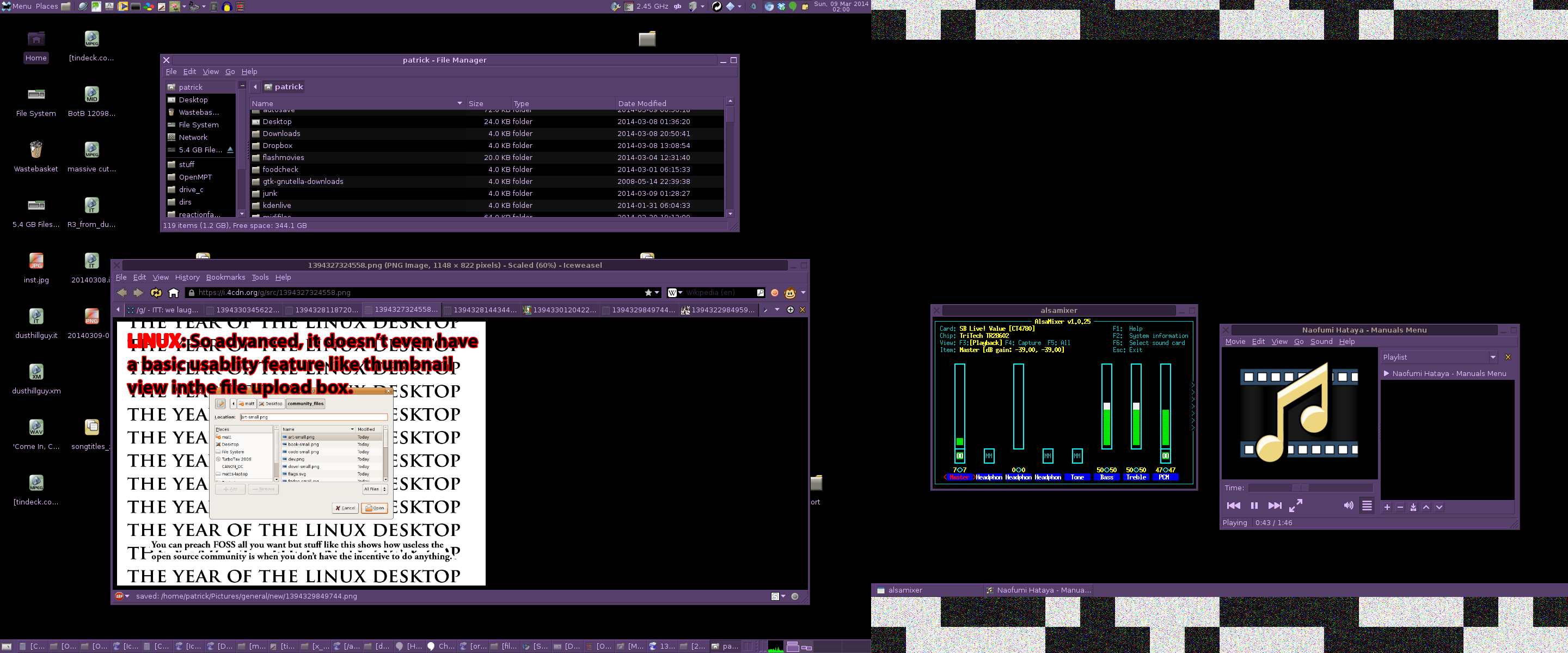Save the playlist using the download icon
This screenshot has height=653, width=1568.
tap(1413, 507)
